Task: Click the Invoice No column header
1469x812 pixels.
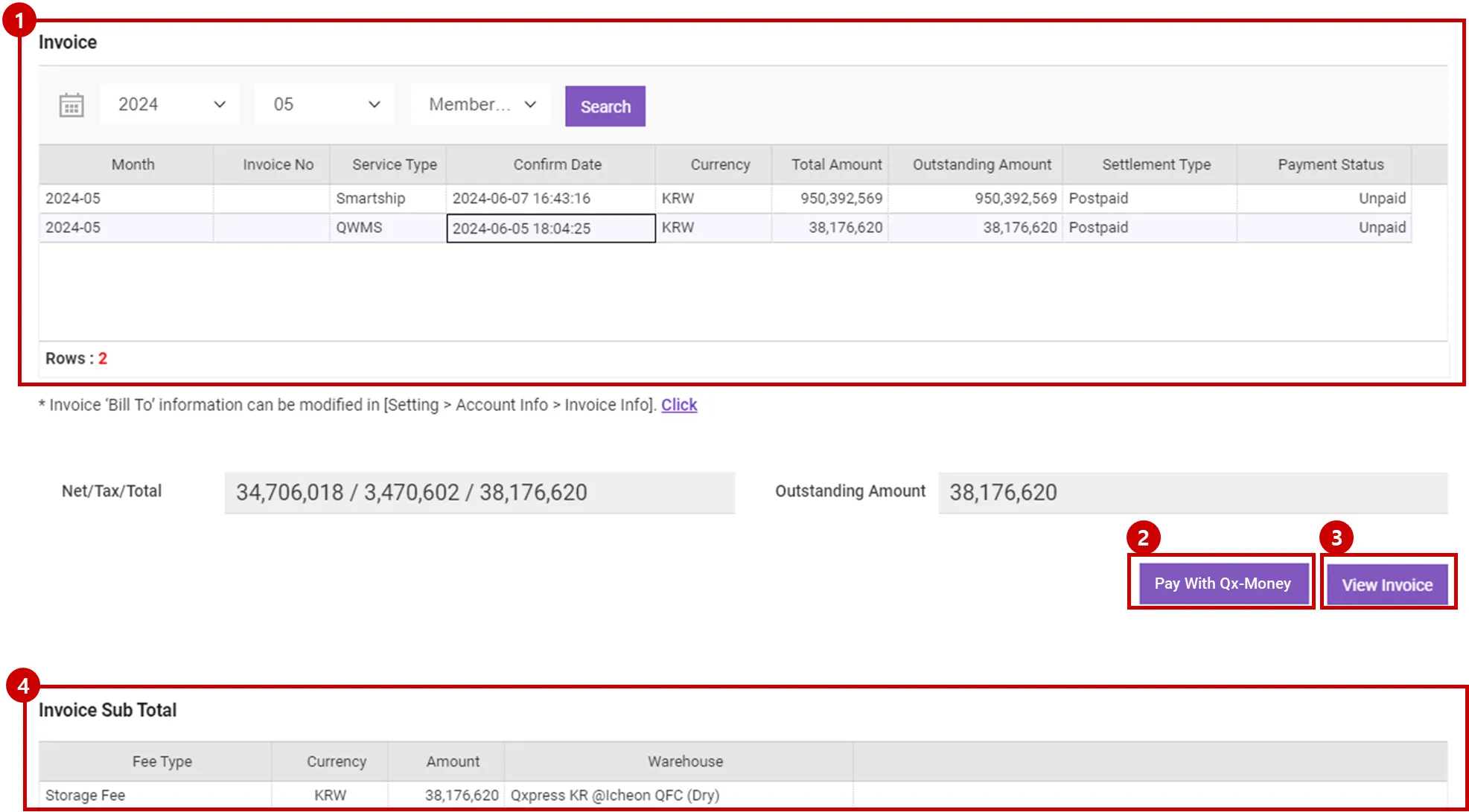Action: [x=278, y=164]
